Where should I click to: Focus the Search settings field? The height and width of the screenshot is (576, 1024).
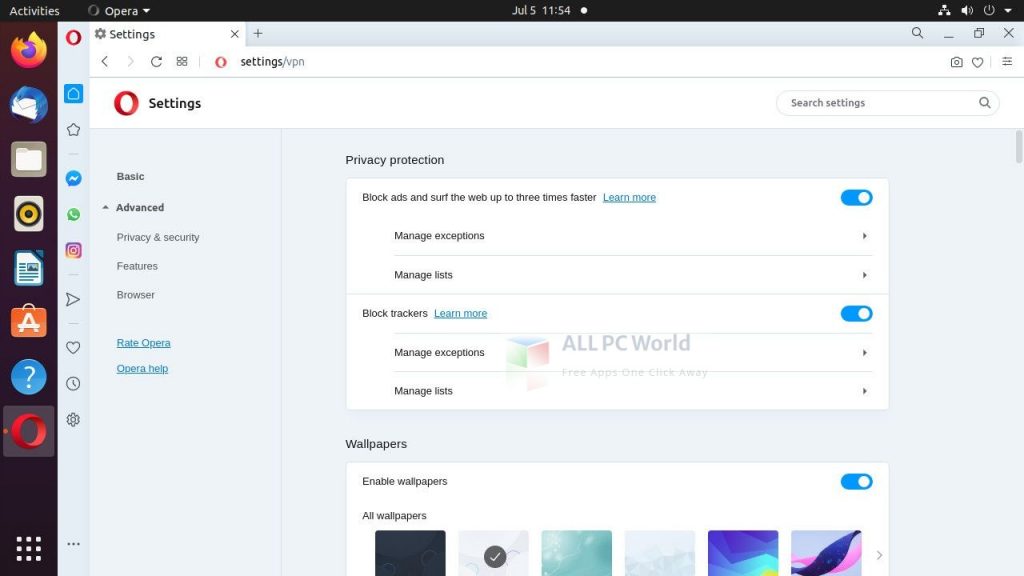tap(888, 103)
